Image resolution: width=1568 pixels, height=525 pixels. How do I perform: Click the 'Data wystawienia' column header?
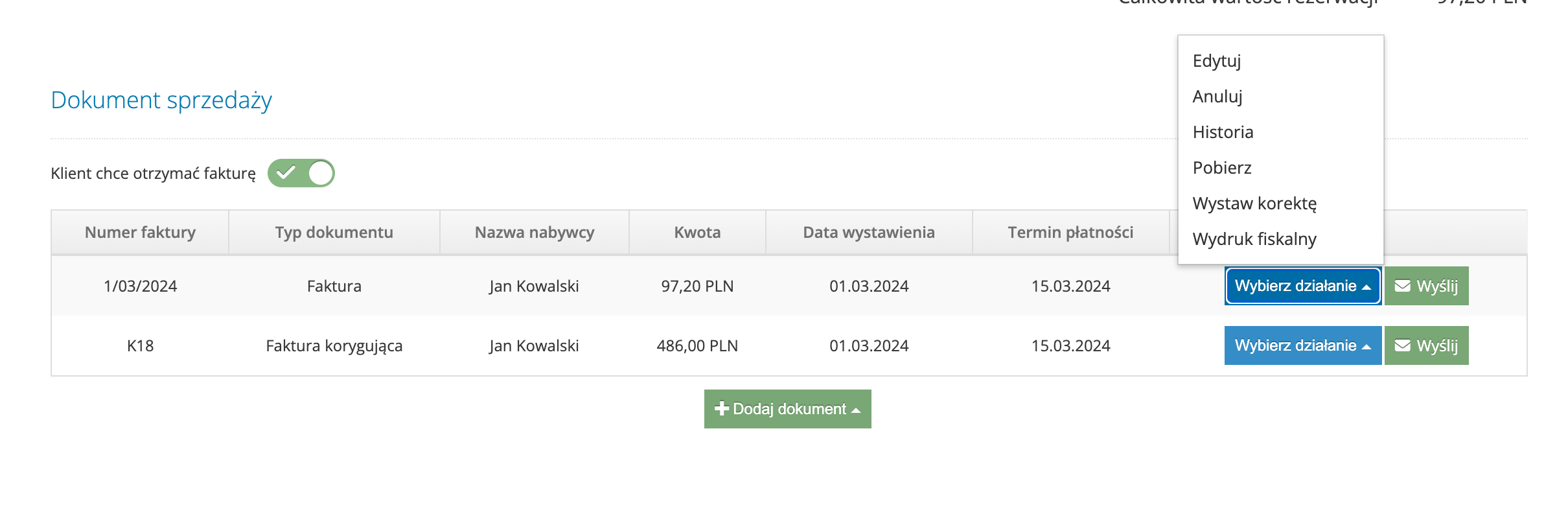click(x=868, y=232)
